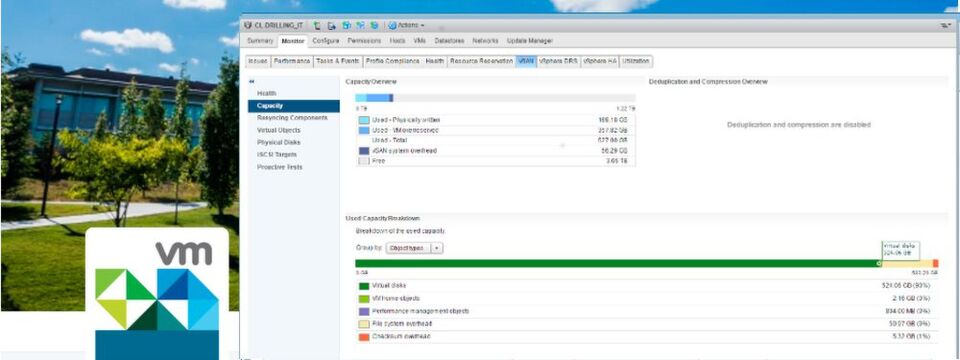Click the Capacity Overview usage bar
This screenshot has width=960, height=360.
point(495,98)
